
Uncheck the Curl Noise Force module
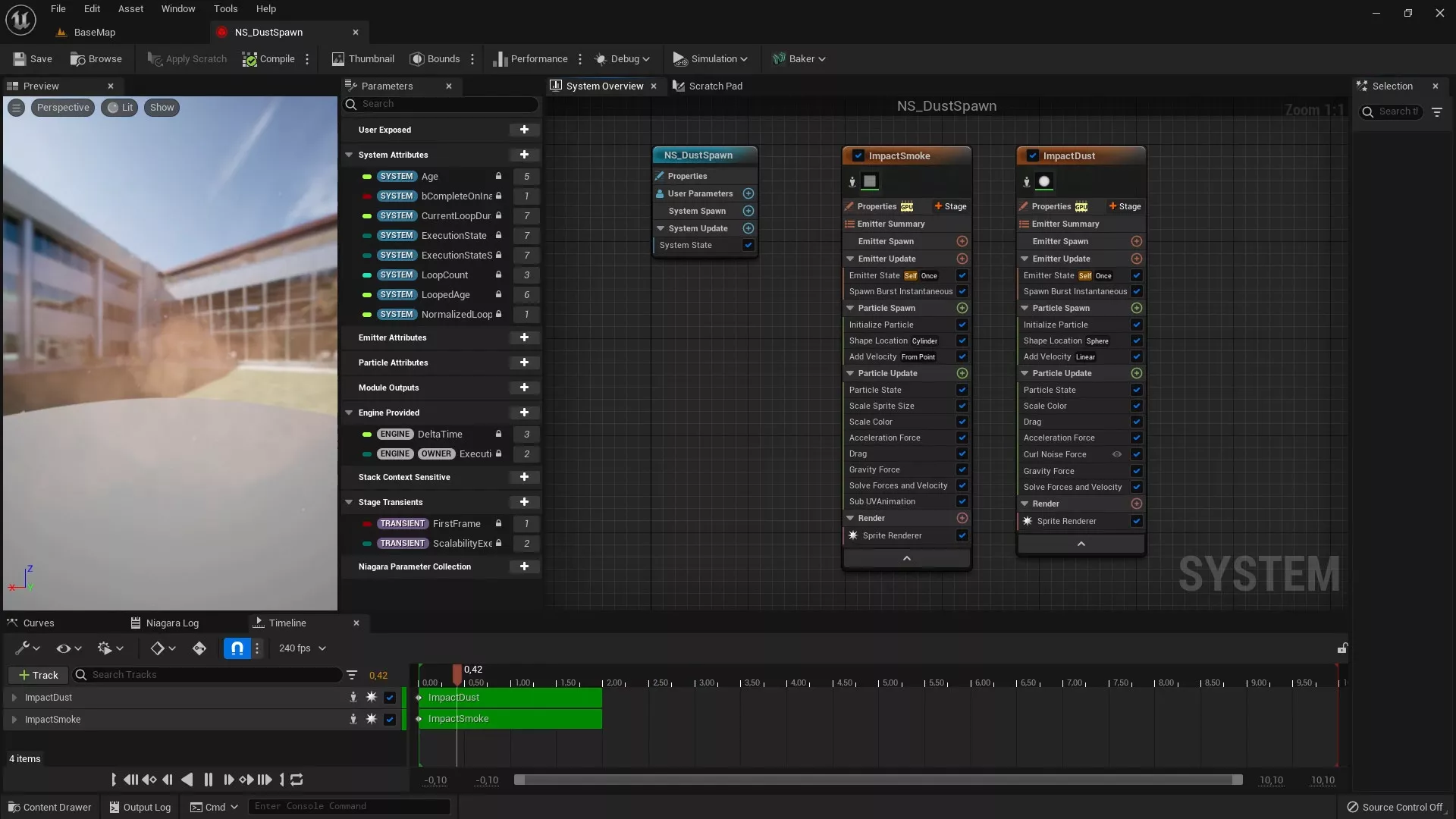pos(1136,454)
